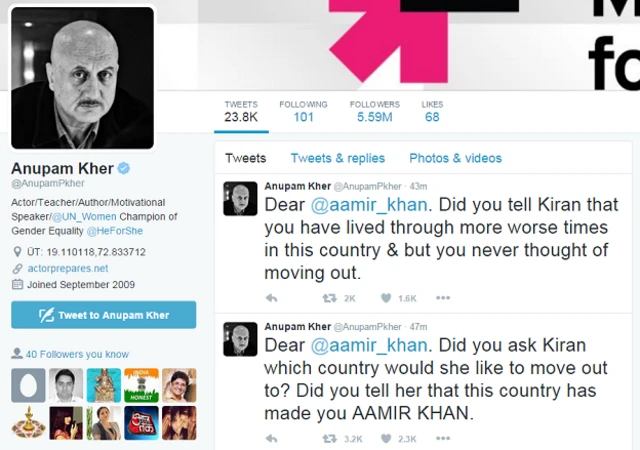The width and height of the screenshot is (640, 450).
Task: Click the Tweet to Anupam Kher button
Action: pos(104,315)
